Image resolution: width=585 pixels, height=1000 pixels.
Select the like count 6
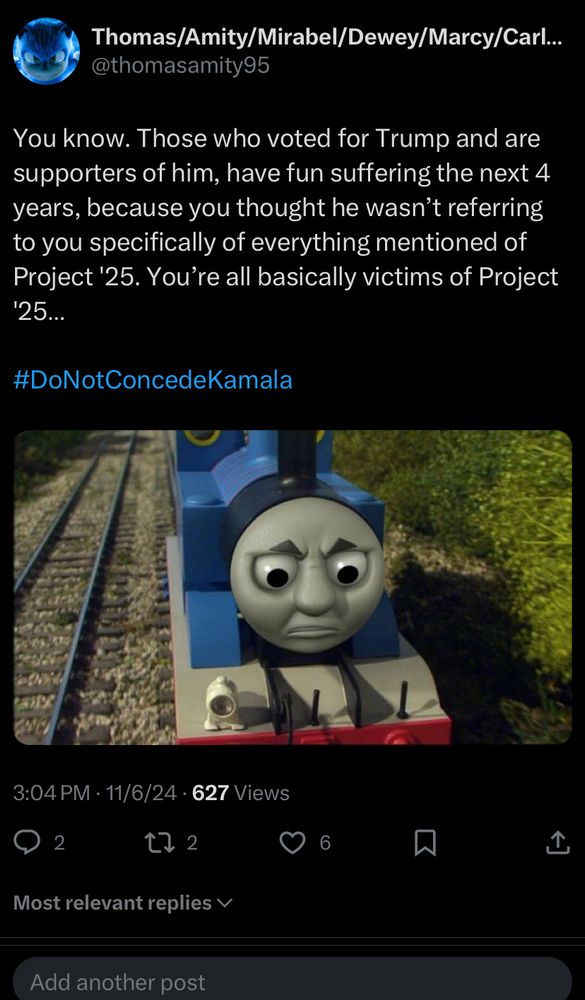[x=325, y=843]
